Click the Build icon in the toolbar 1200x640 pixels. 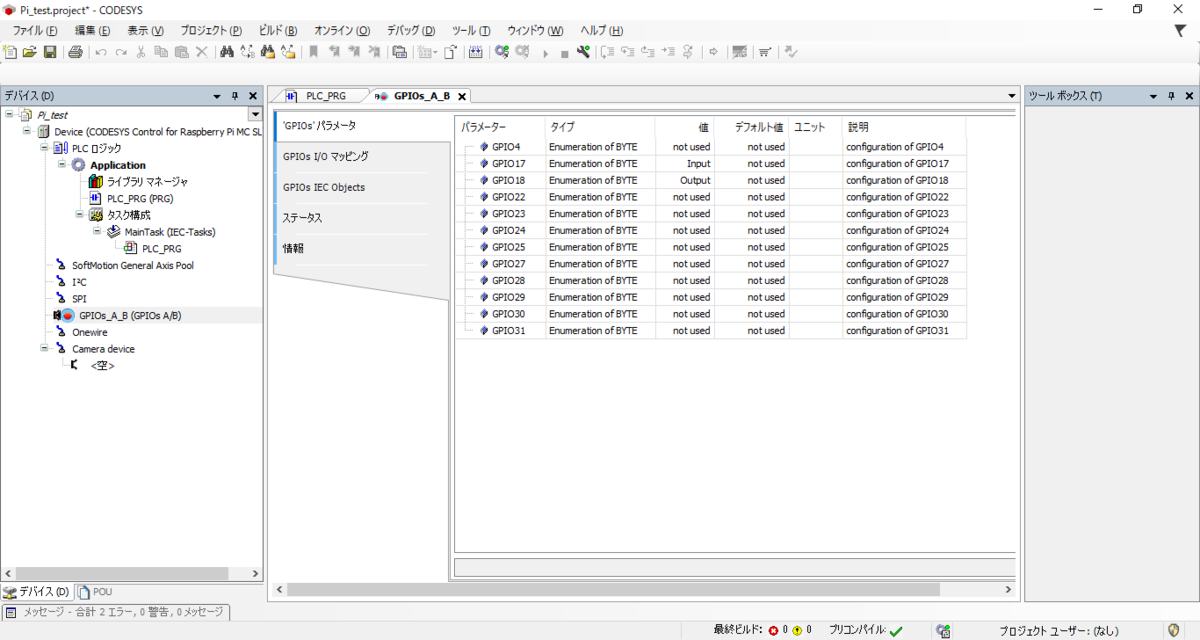(x=475, y=52)
